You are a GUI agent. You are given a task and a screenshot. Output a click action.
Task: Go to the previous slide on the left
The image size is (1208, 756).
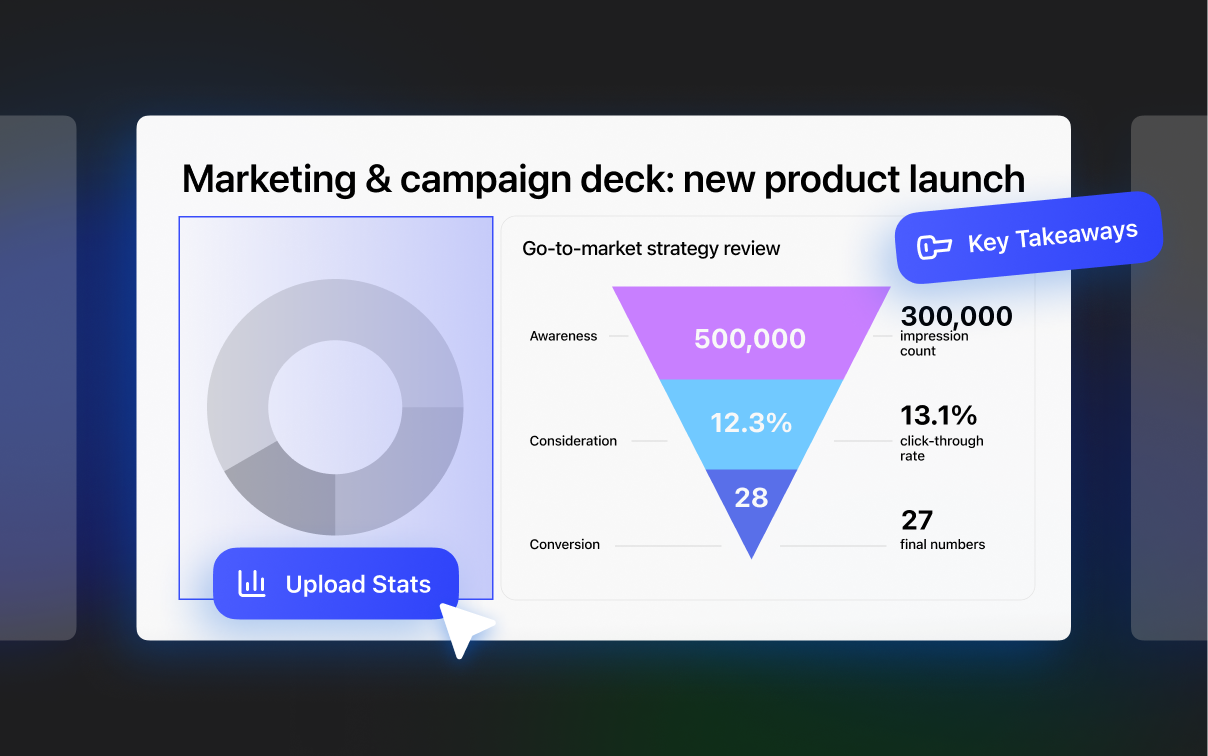pos(38,378)
